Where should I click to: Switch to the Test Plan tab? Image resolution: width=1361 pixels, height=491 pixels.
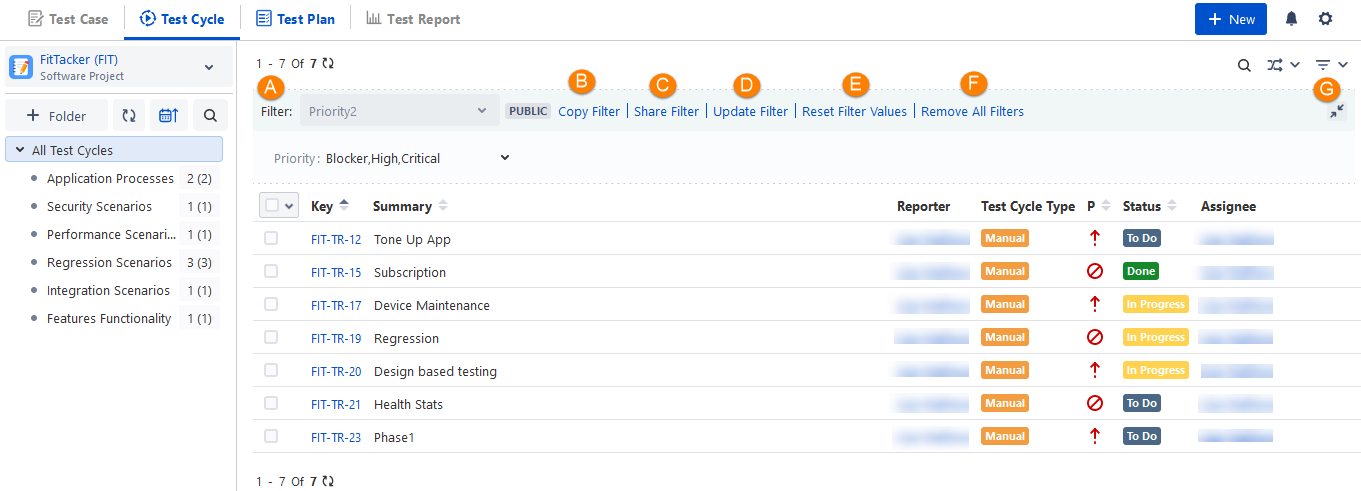pyautogui.click(x=295, y=19)
